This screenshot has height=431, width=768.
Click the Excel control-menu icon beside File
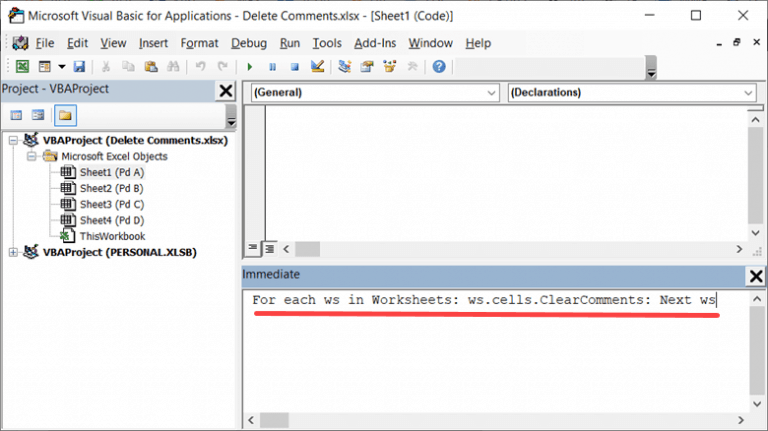pyautogui.click(x=20, y=43)
